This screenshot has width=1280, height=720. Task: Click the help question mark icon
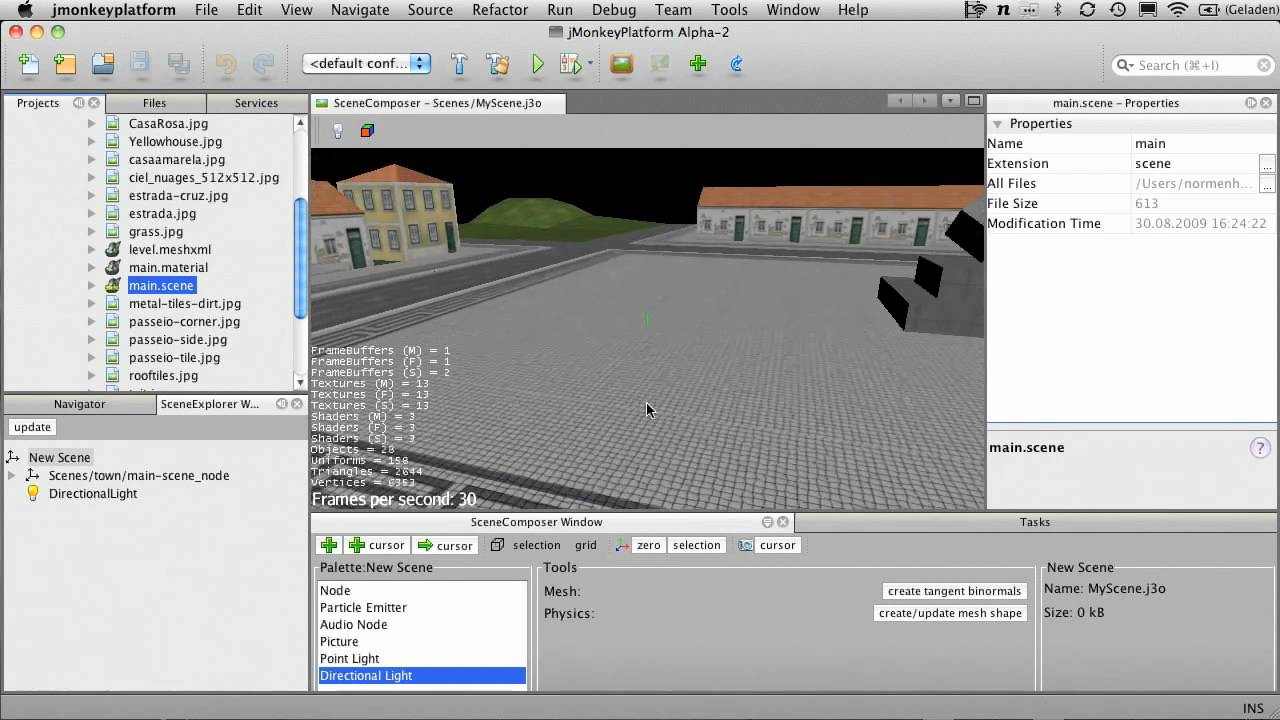[x=1260, y=448]
